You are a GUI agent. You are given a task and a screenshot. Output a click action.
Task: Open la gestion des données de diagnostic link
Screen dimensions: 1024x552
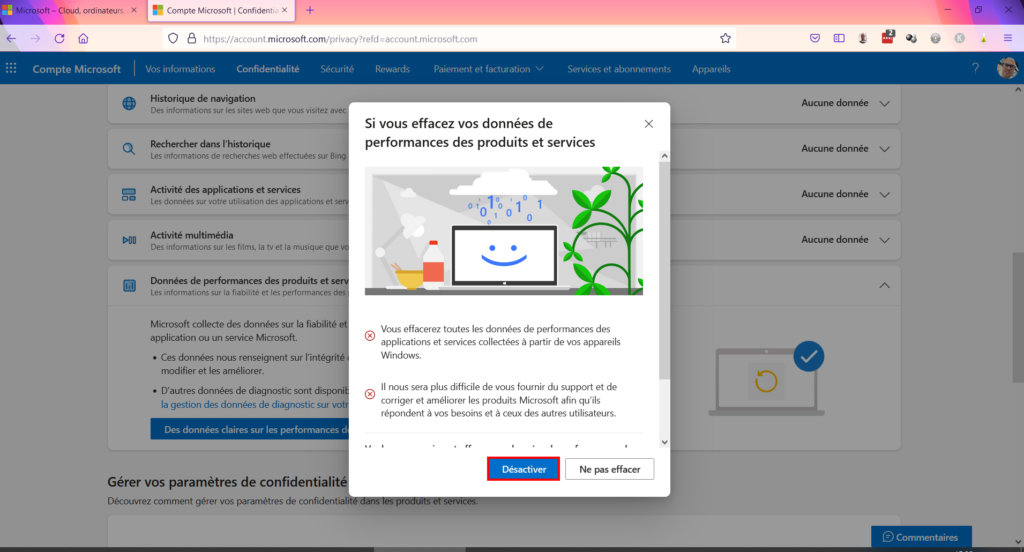coord(255,404)
